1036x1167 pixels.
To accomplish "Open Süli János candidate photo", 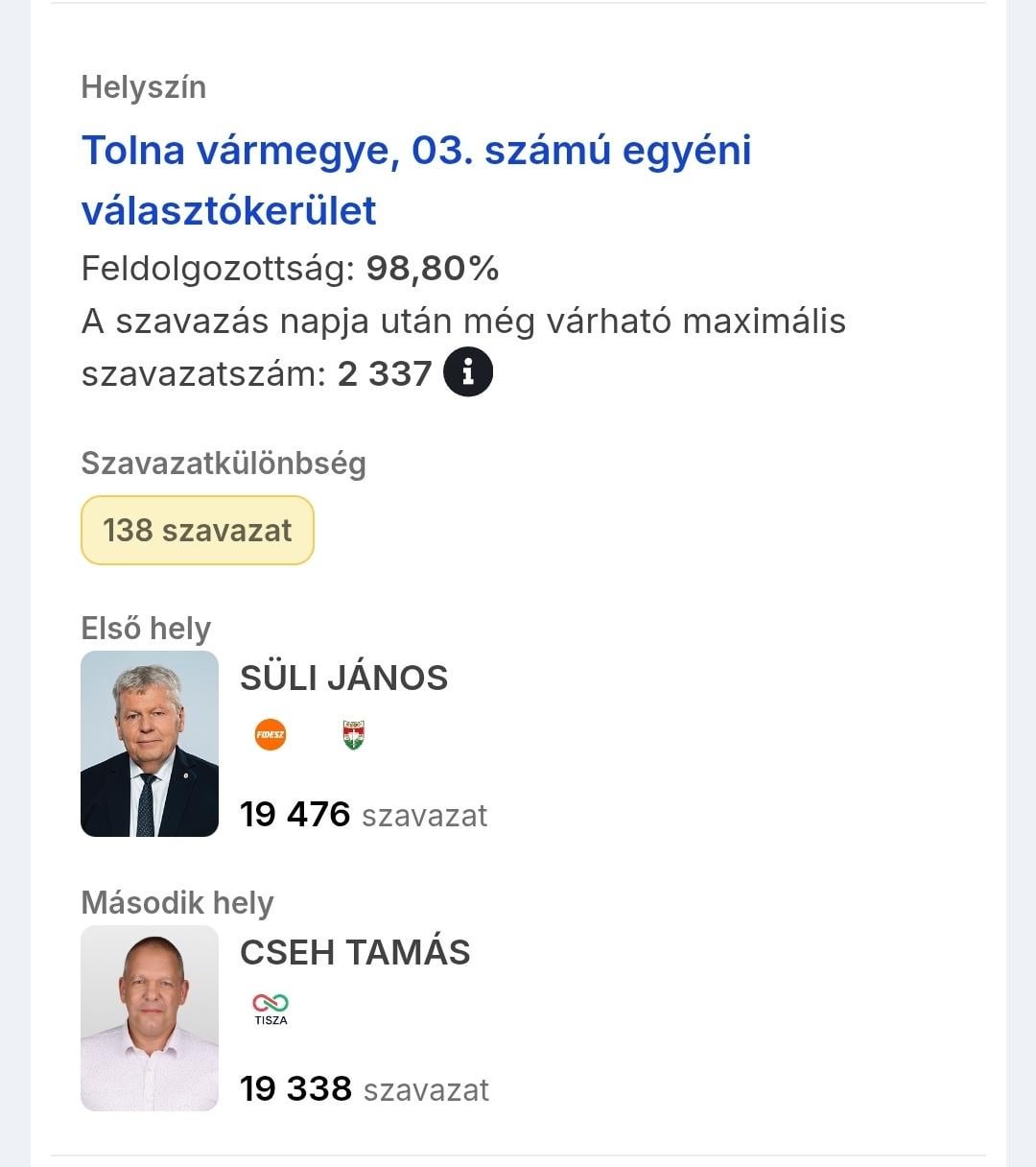I will (x=150, y=744).
